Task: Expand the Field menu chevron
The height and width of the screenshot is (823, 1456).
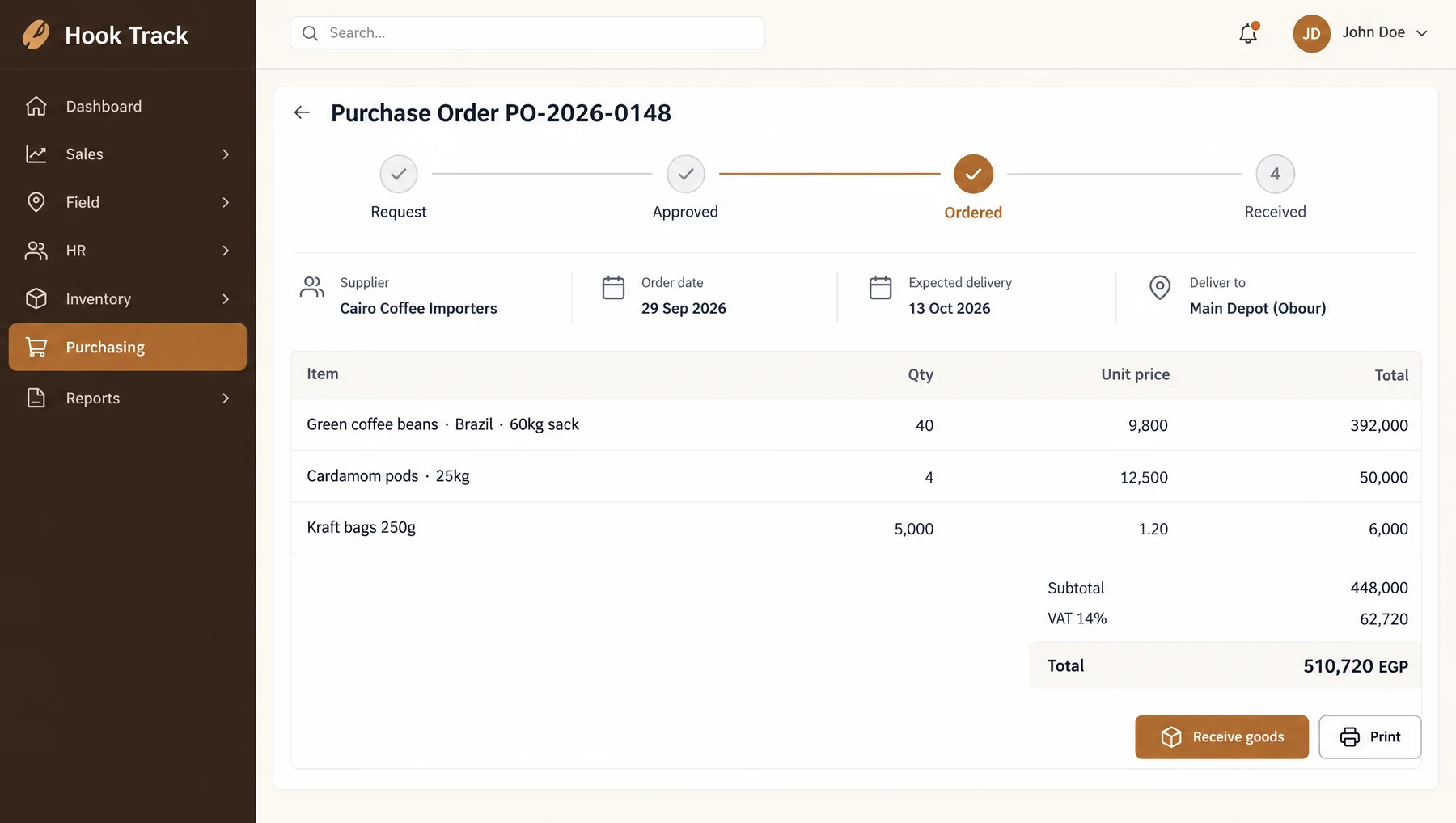Action: (226, 202)
